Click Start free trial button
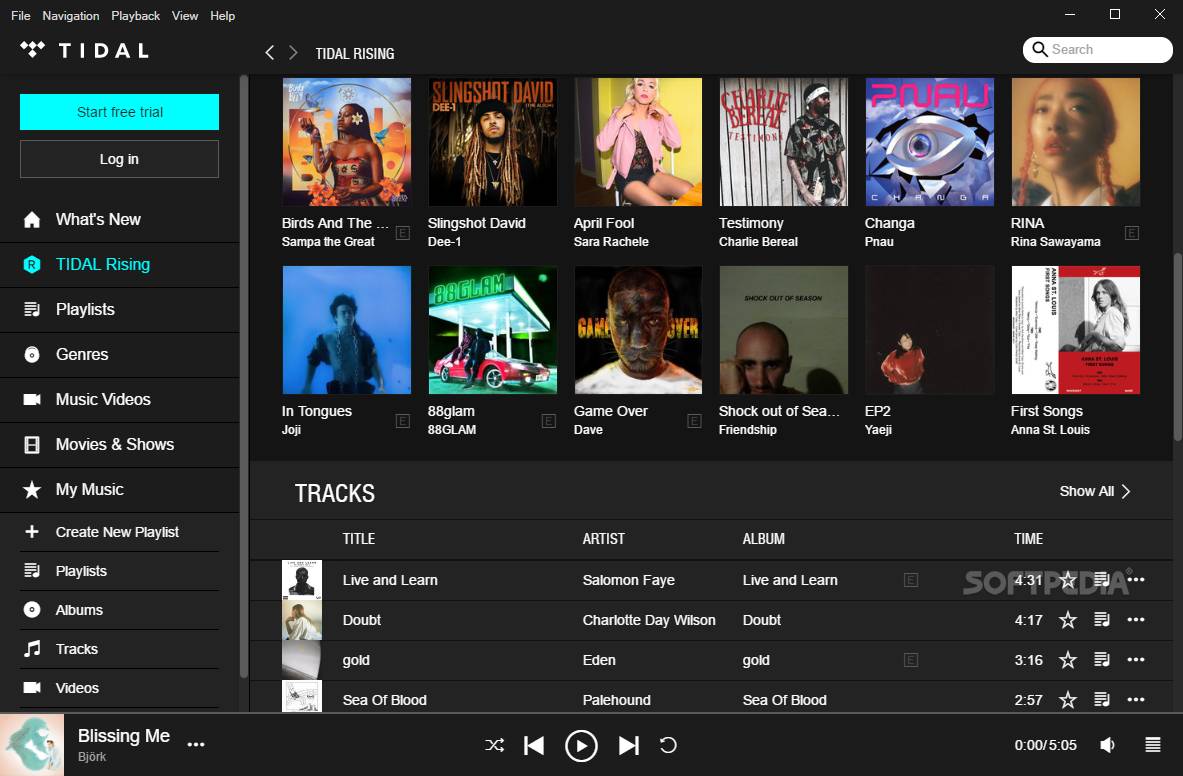1183x776 pixels. tap(119, 112)
